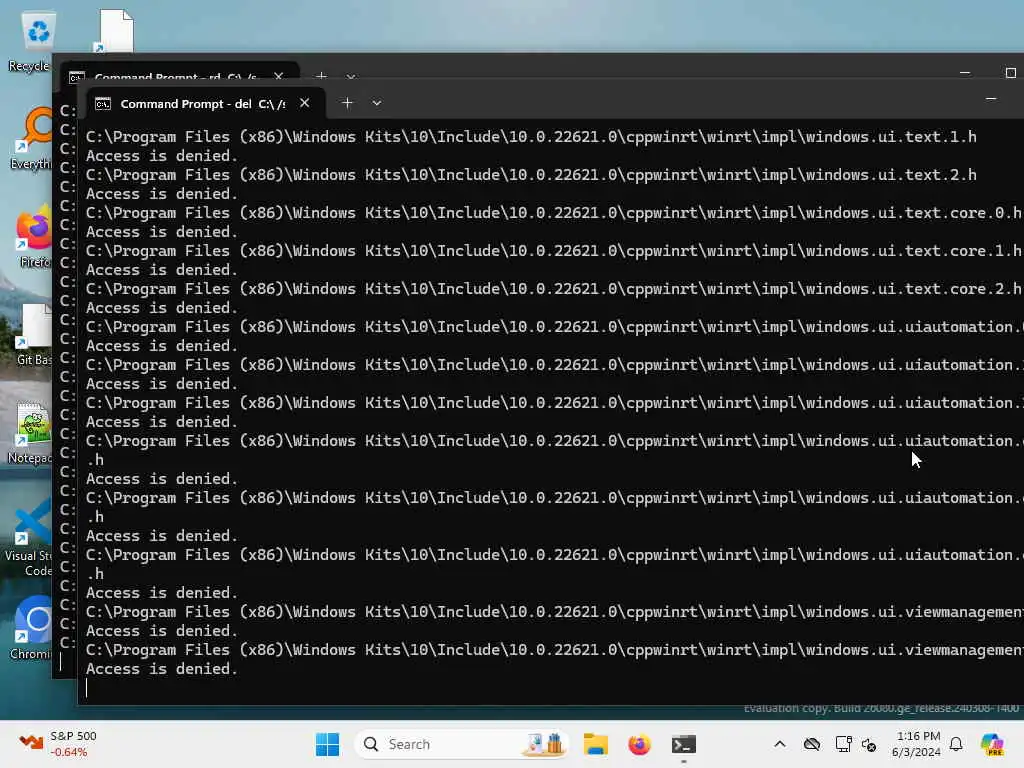Click the path ending 'windows.ui.text.core.0.h'
Viewport: 1024px width, 768px height.
click(x=554, y=212)
